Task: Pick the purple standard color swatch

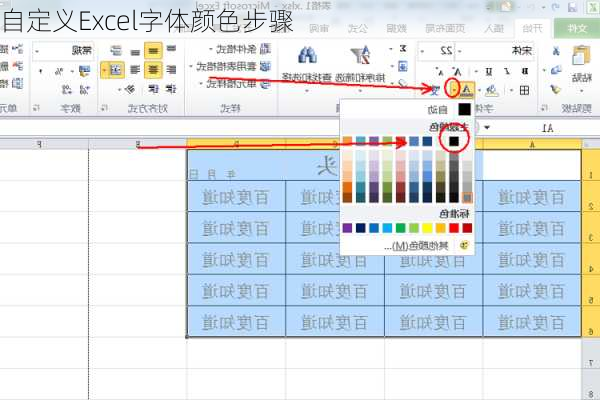Action: pos(347,228)
